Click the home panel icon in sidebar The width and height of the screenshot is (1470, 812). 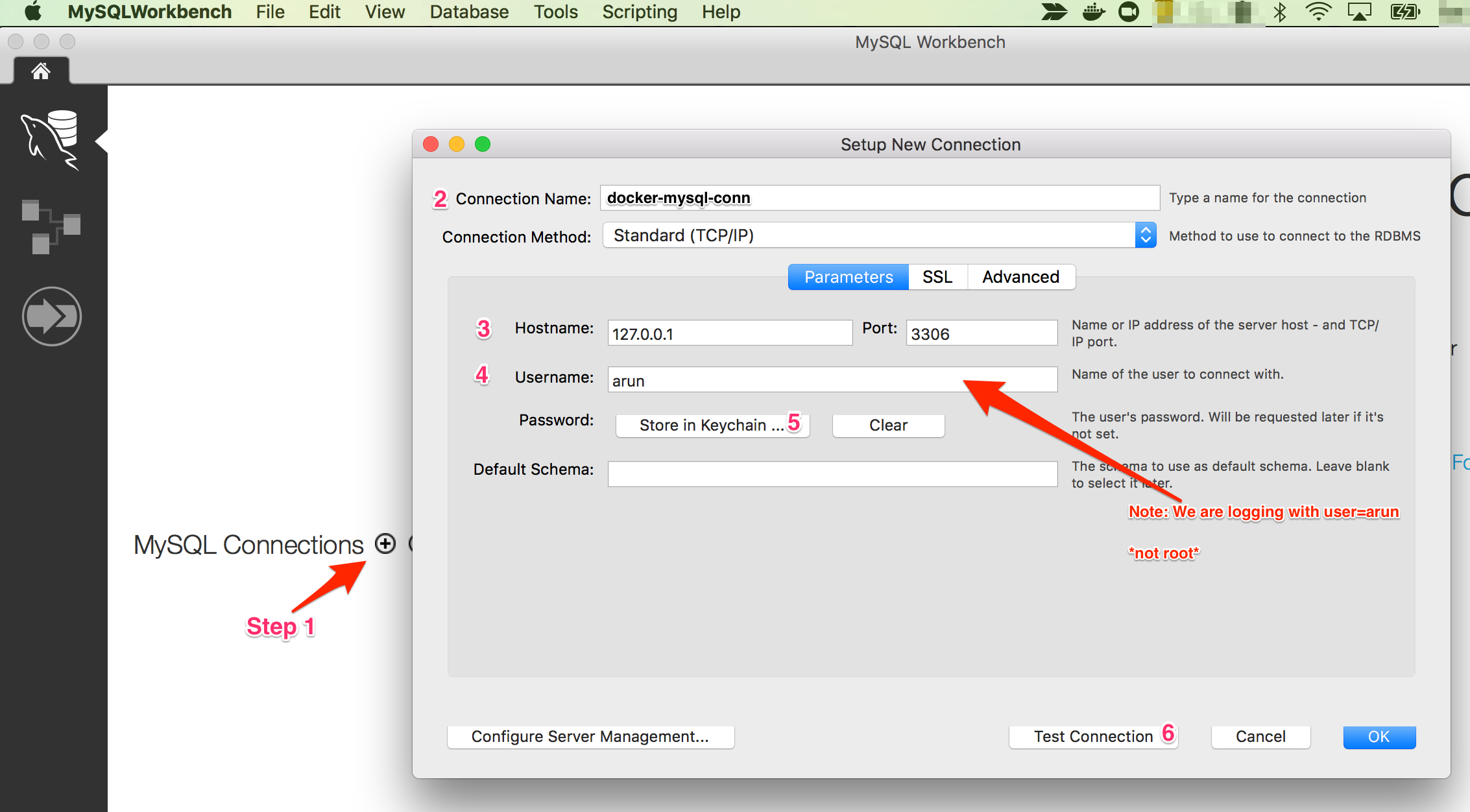click(38, 71)
